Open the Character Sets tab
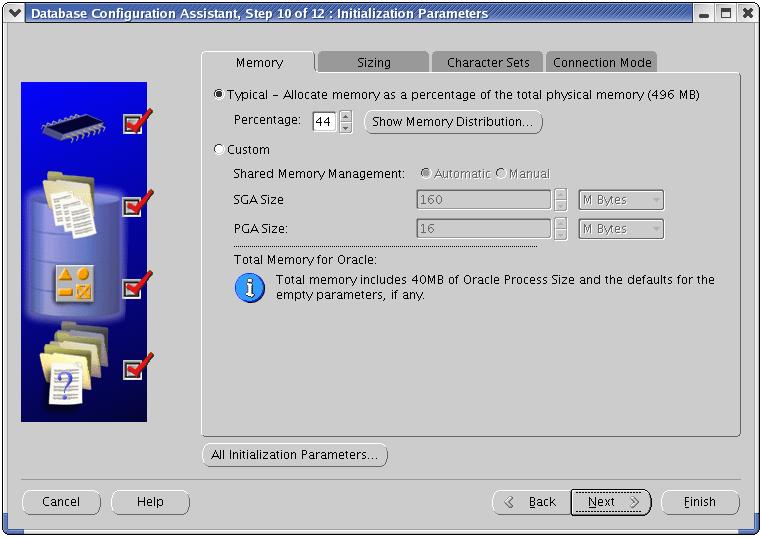The image size is (762, 538). click(488, 62)
